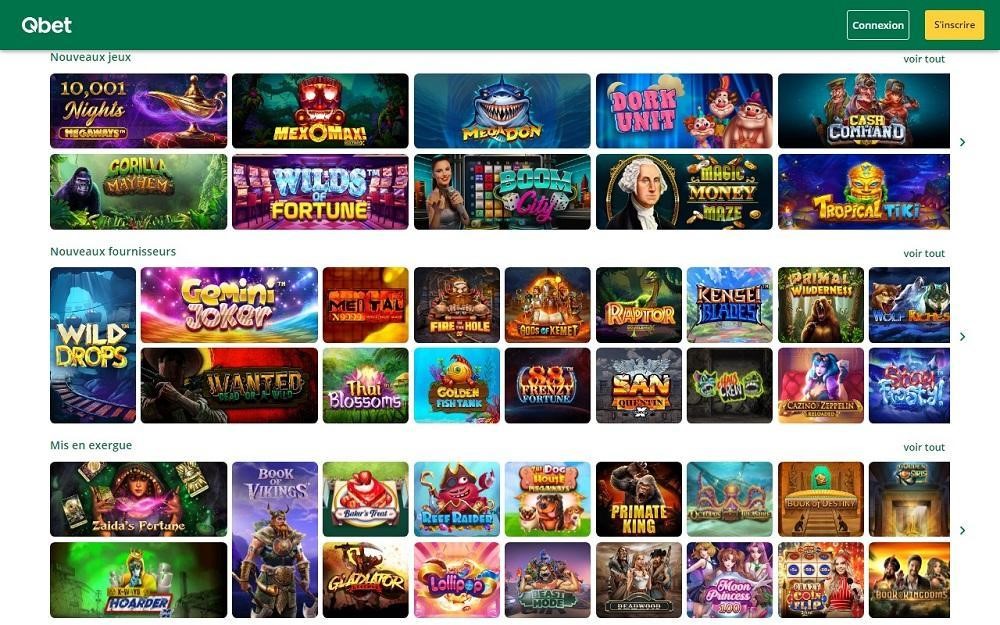Expand Nouveaux jeux row with right chevron

(x=962, y=142)
